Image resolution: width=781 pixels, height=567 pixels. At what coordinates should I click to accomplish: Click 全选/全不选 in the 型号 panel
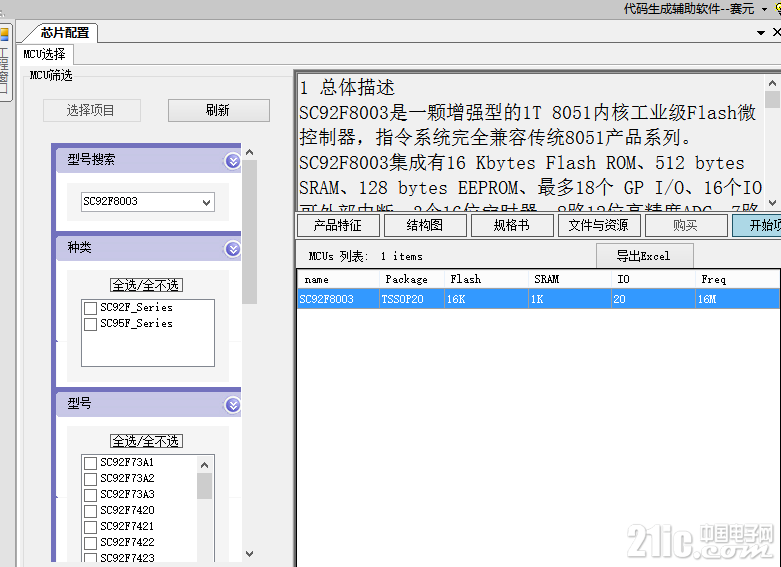146,441
